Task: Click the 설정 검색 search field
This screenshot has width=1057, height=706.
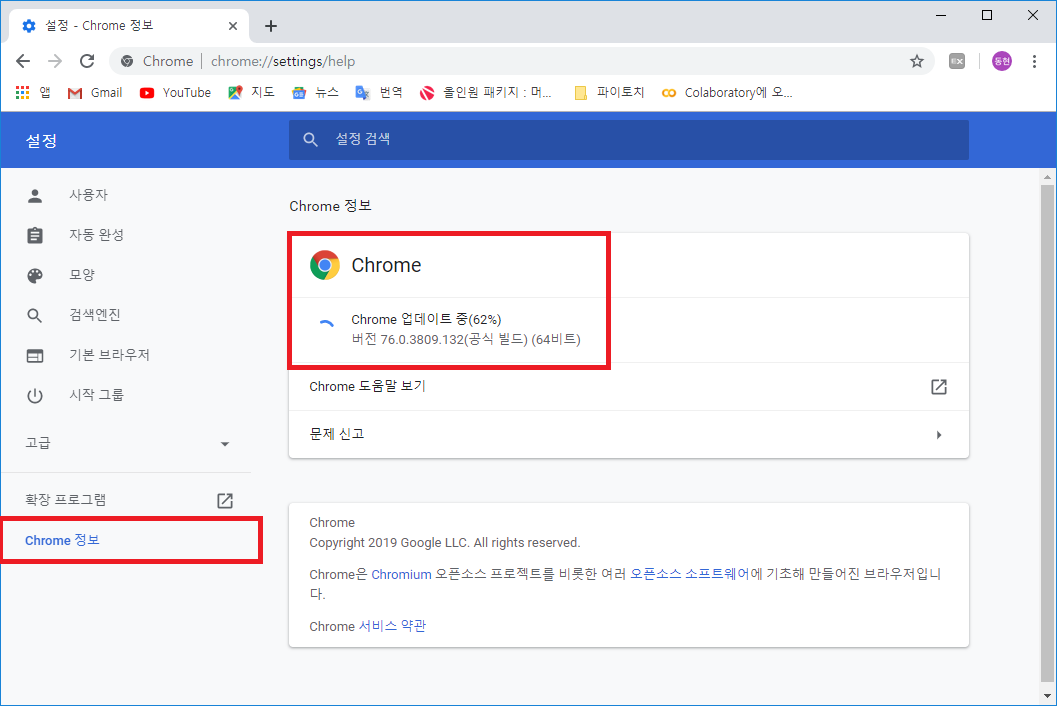Action: click(x=628, y=140)
